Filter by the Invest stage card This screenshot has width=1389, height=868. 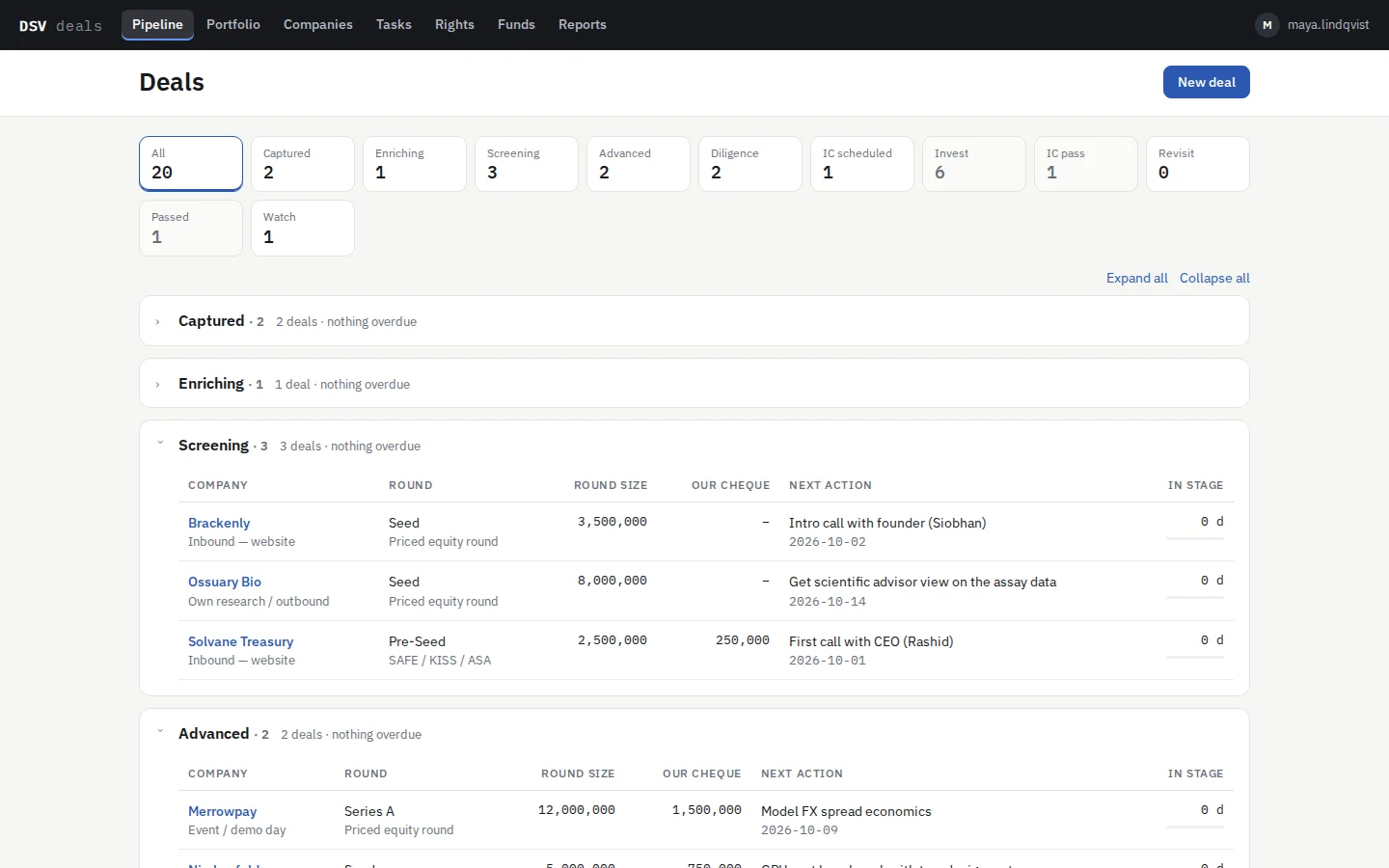click(974, 164)
